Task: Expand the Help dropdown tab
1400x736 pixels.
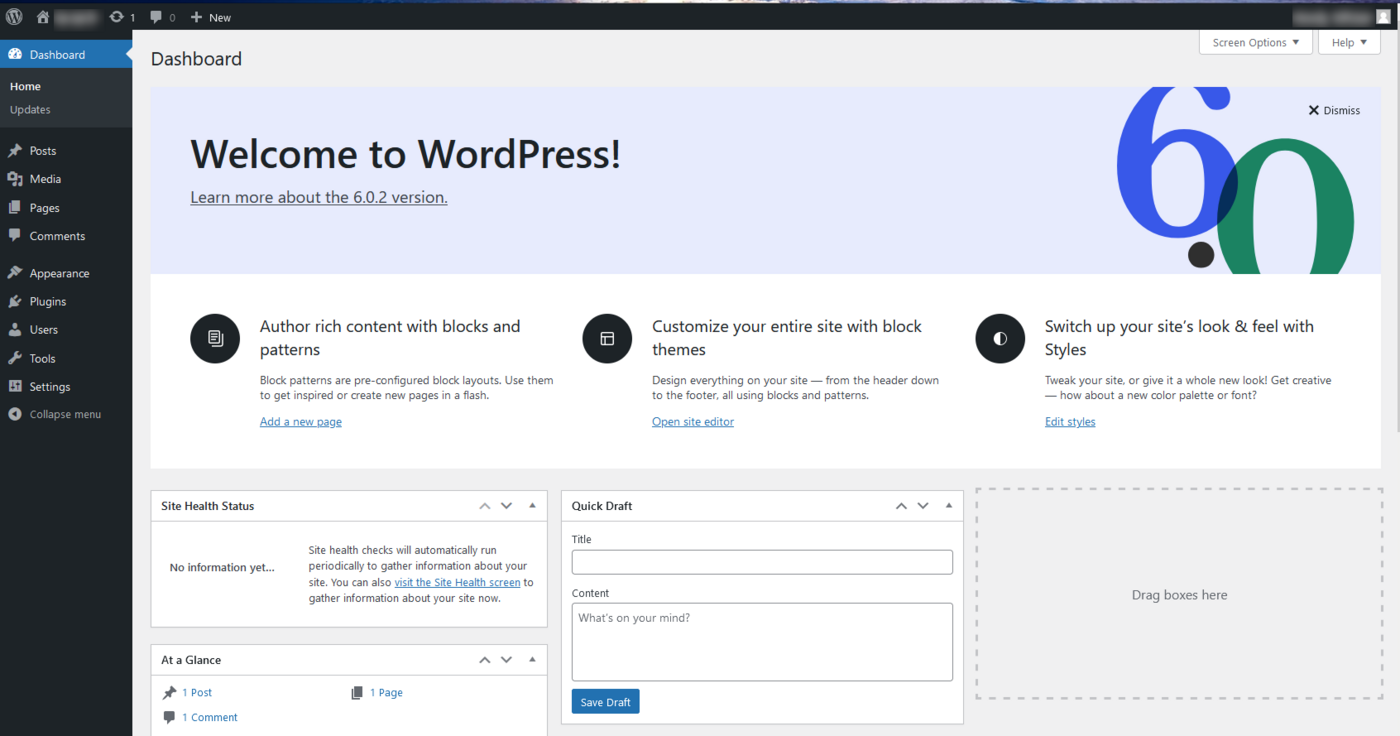Action: click(x=1348, y=43)
